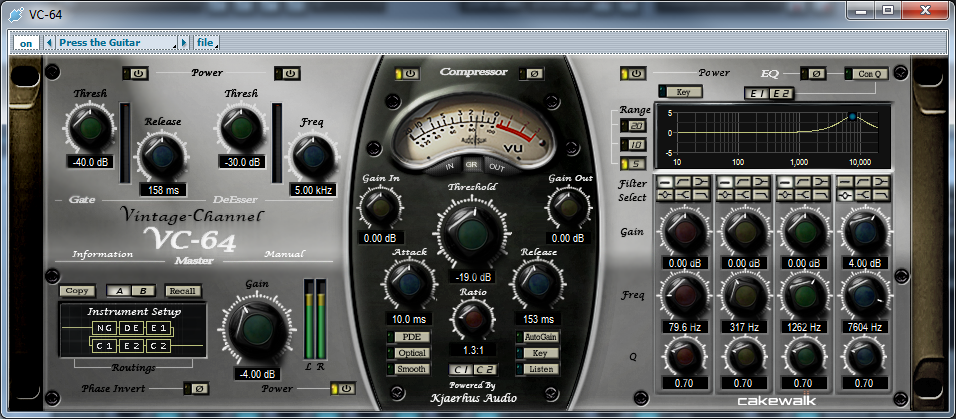Click the -19.0 dB threshold value field
956x419 pixels.
(471, 276)
